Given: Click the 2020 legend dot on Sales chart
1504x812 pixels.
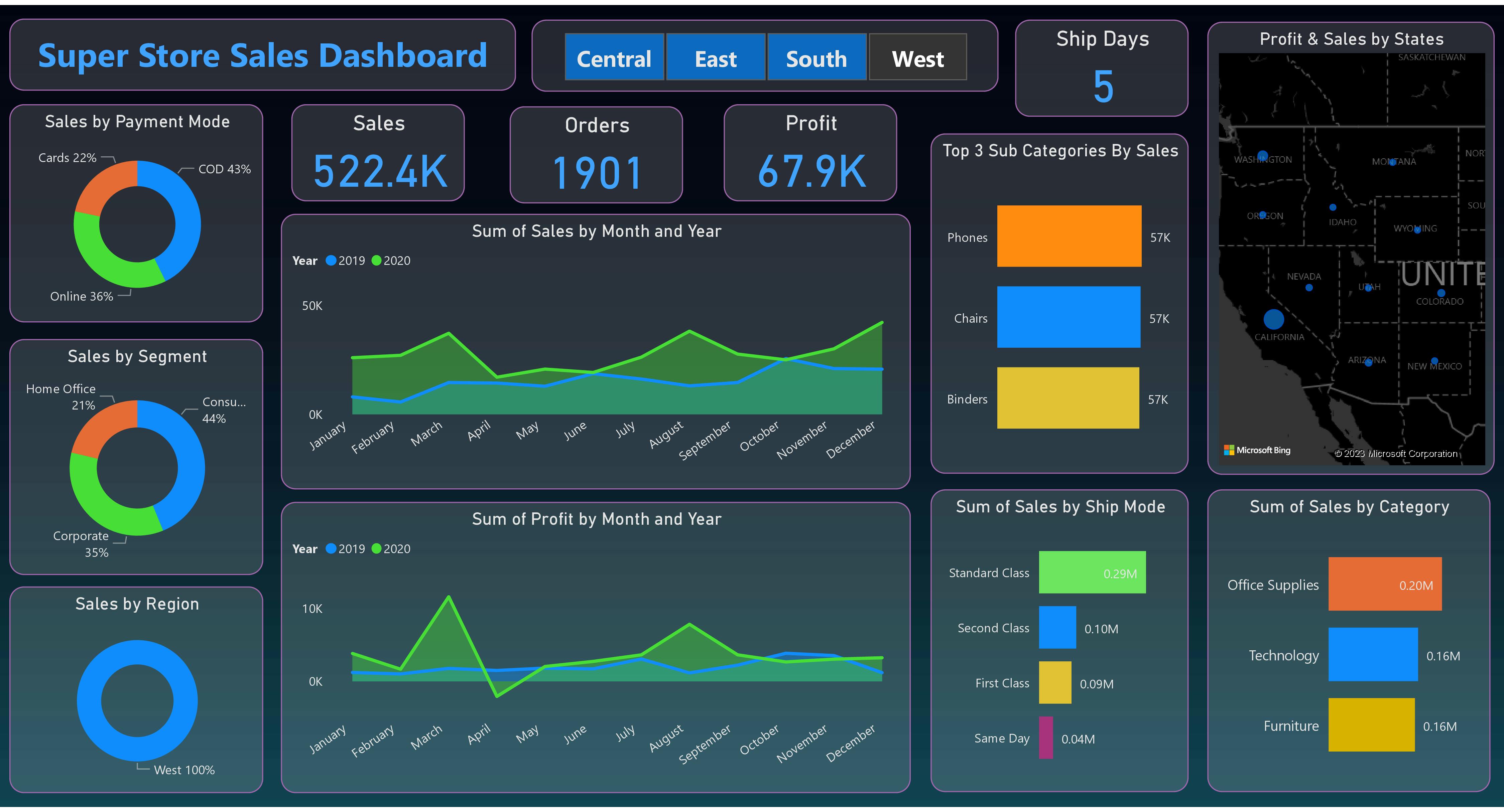Looking at the screenshot, I should point(377,261).
